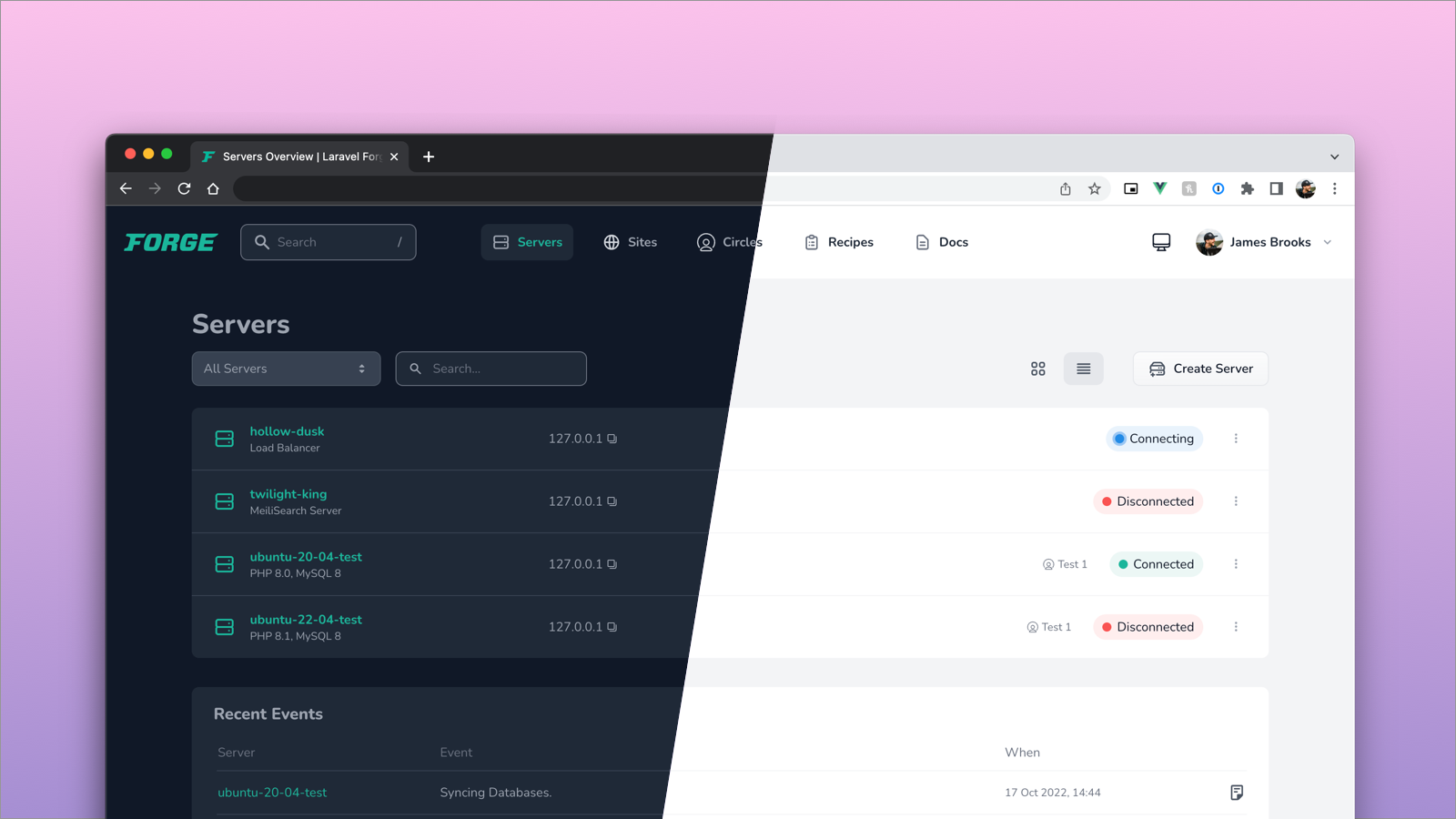Switch servers to list view

point(1083,369)
